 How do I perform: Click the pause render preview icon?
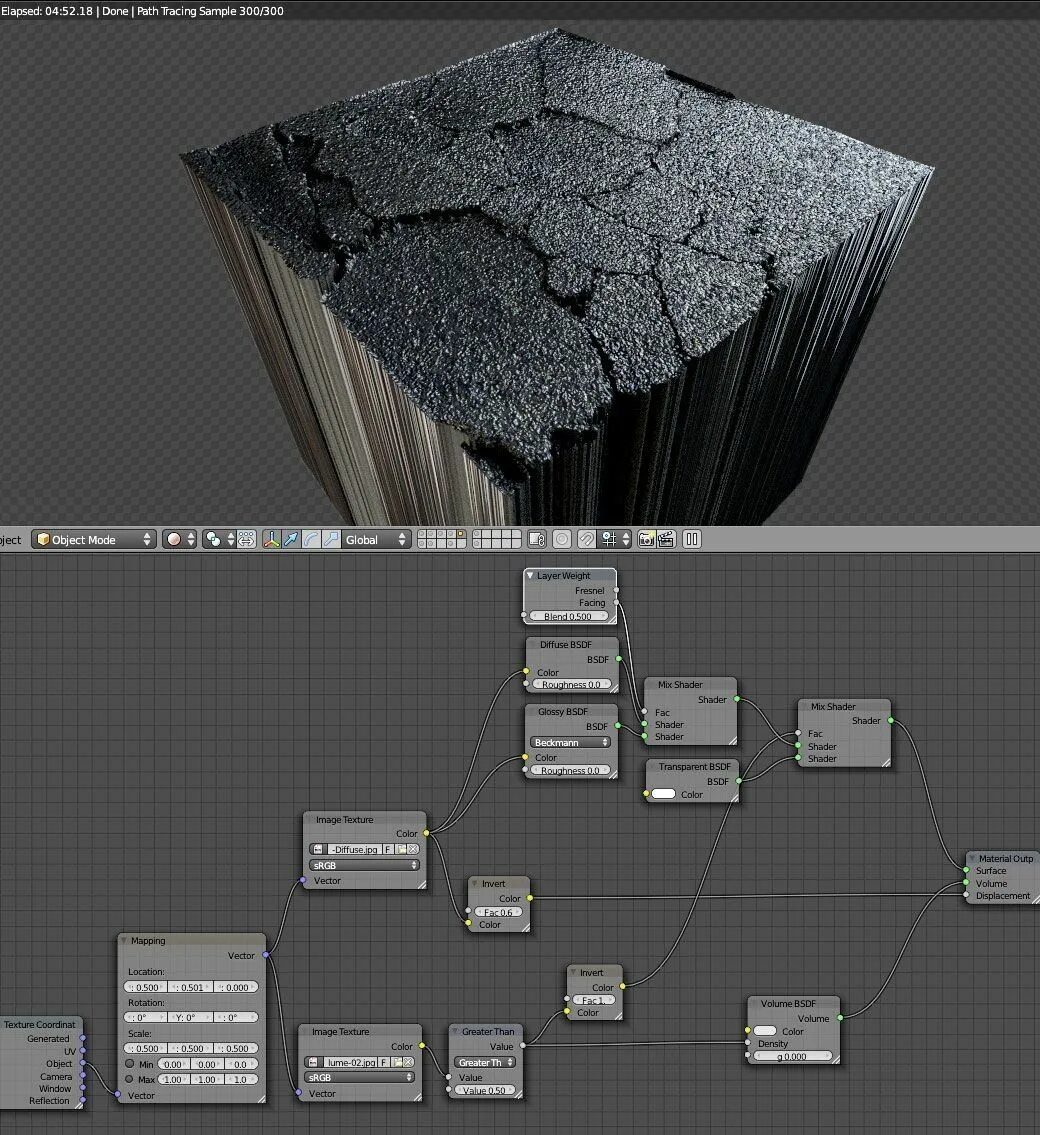pyautogui.click(x=692, y=539)
